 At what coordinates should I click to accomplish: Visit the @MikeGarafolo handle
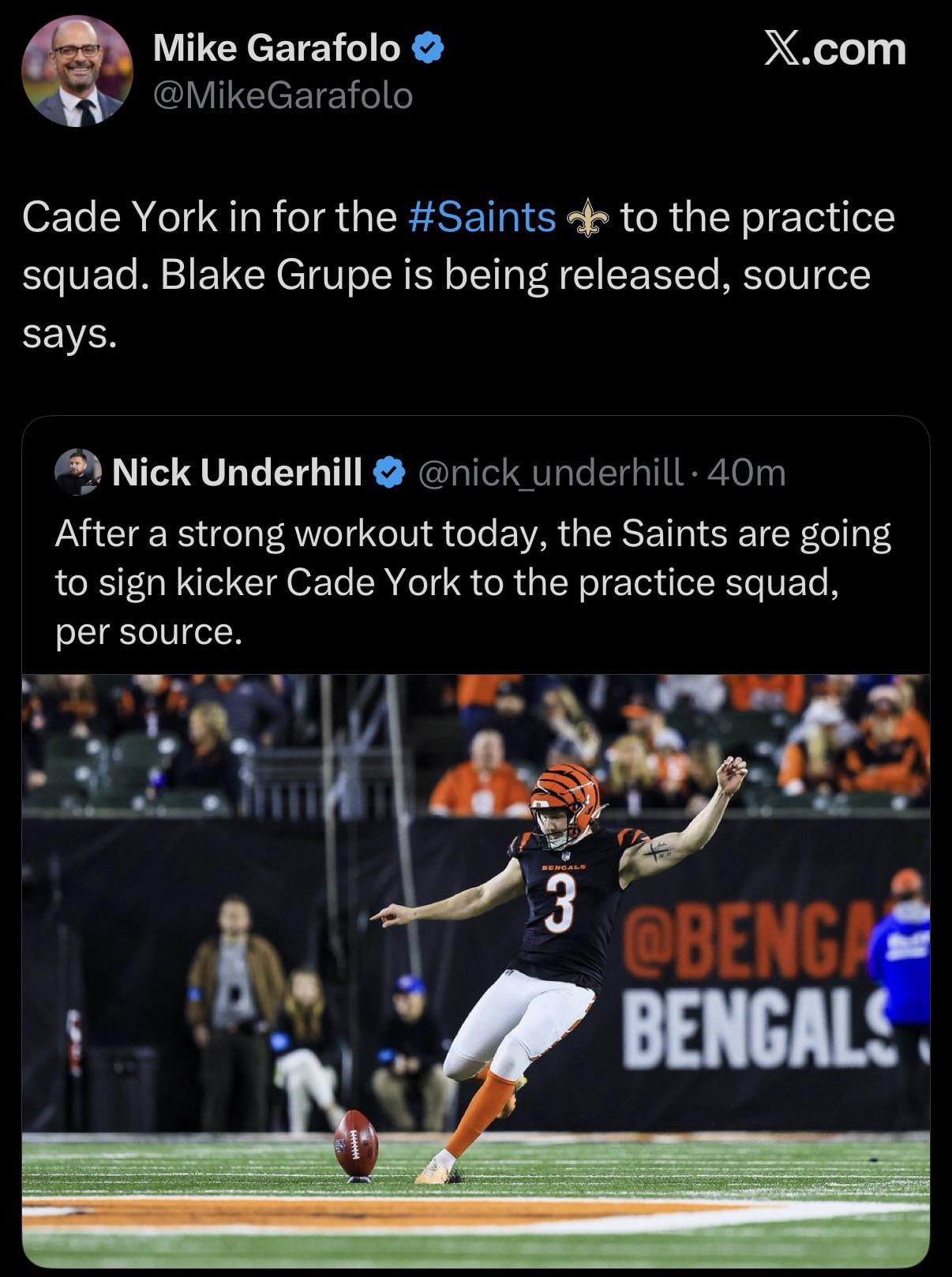pyautogui.click(x=283, y=96)
